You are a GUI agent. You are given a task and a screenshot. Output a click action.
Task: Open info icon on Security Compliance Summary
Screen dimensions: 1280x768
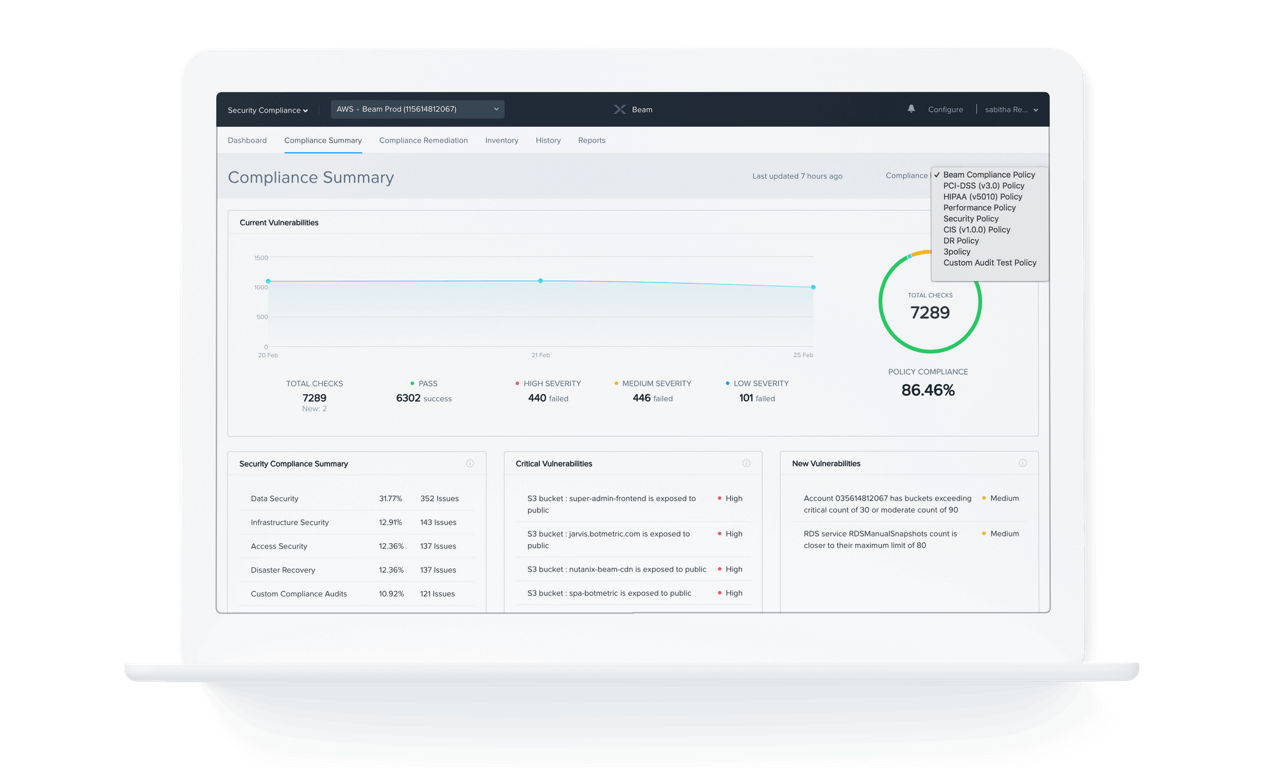(x=470, y=464)
